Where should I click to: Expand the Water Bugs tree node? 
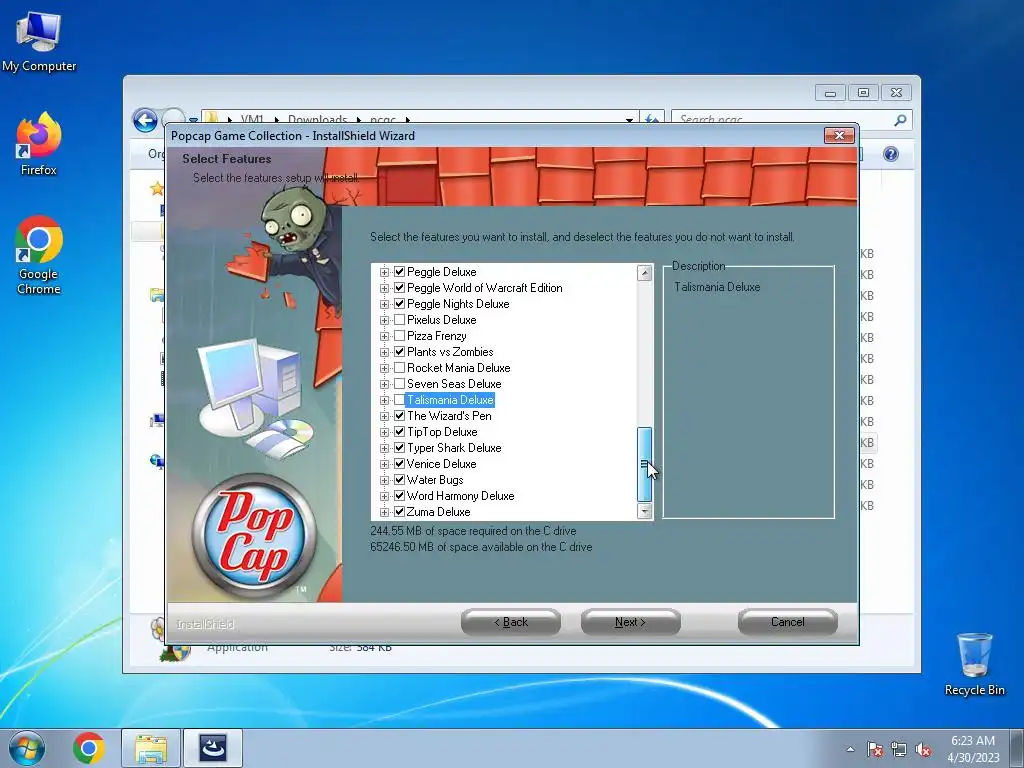tap(384, 480)
